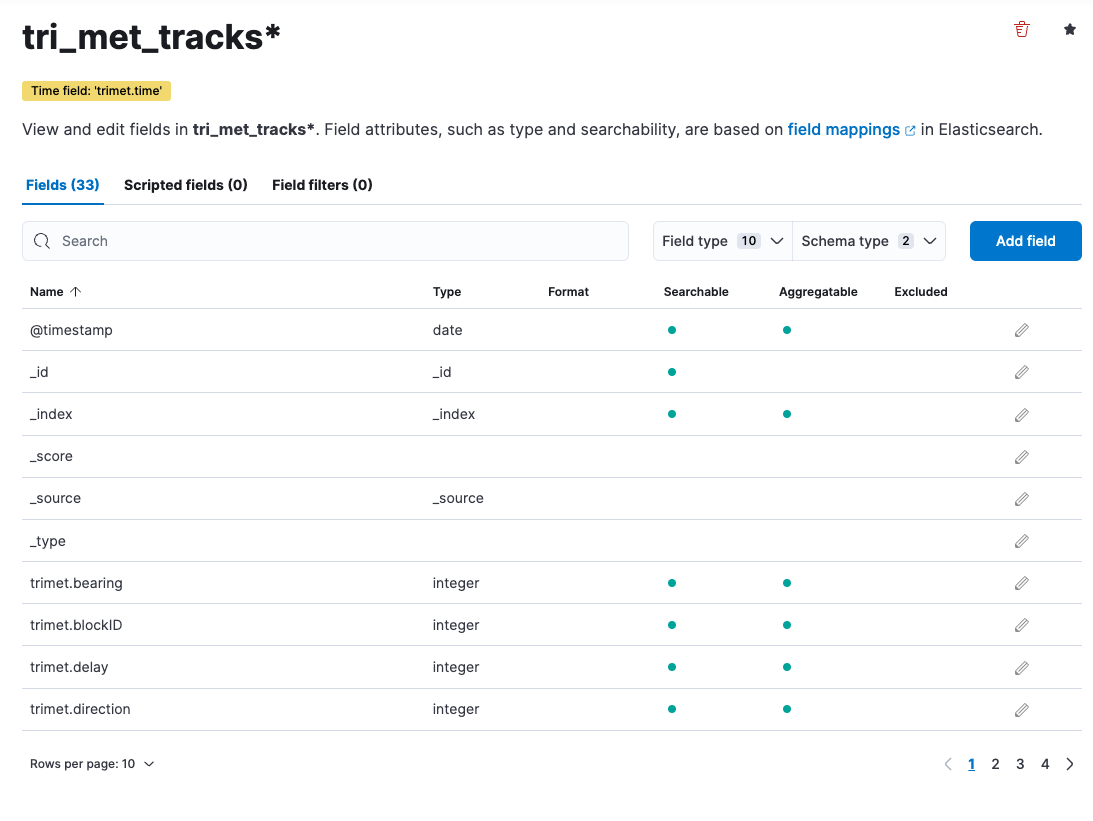Edit the @timestamp field
This screenshot has height=821, width=1093.
(1021, 330)
